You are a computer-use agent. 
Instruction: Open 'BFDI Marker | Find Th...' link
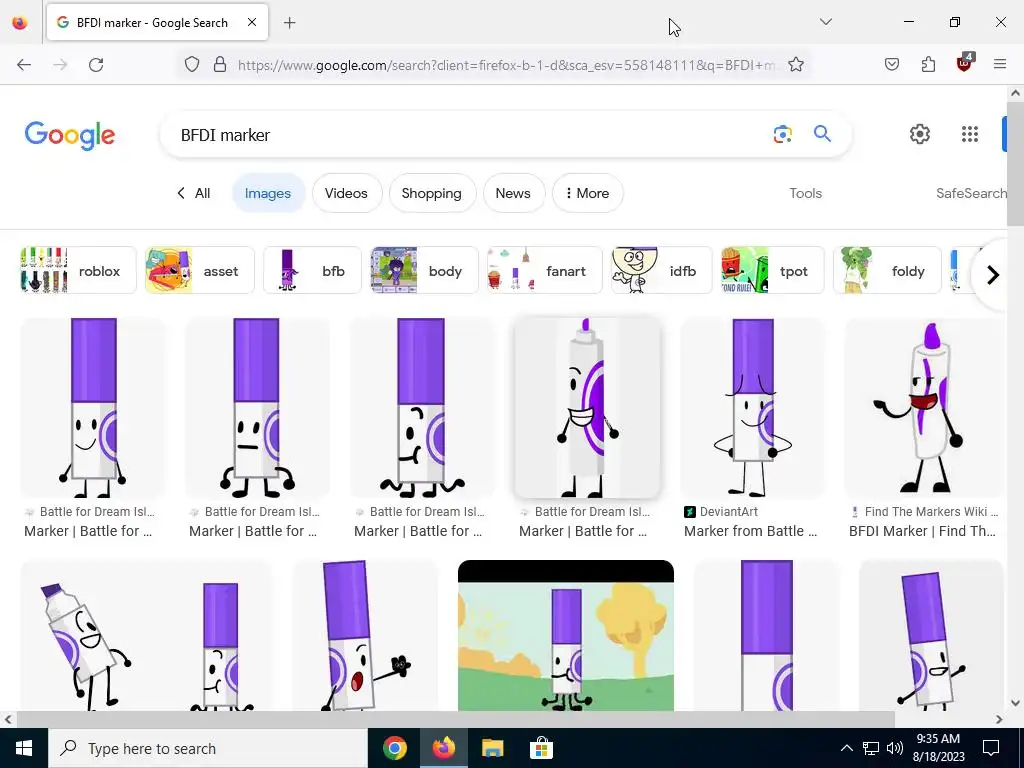coord(922,531)
